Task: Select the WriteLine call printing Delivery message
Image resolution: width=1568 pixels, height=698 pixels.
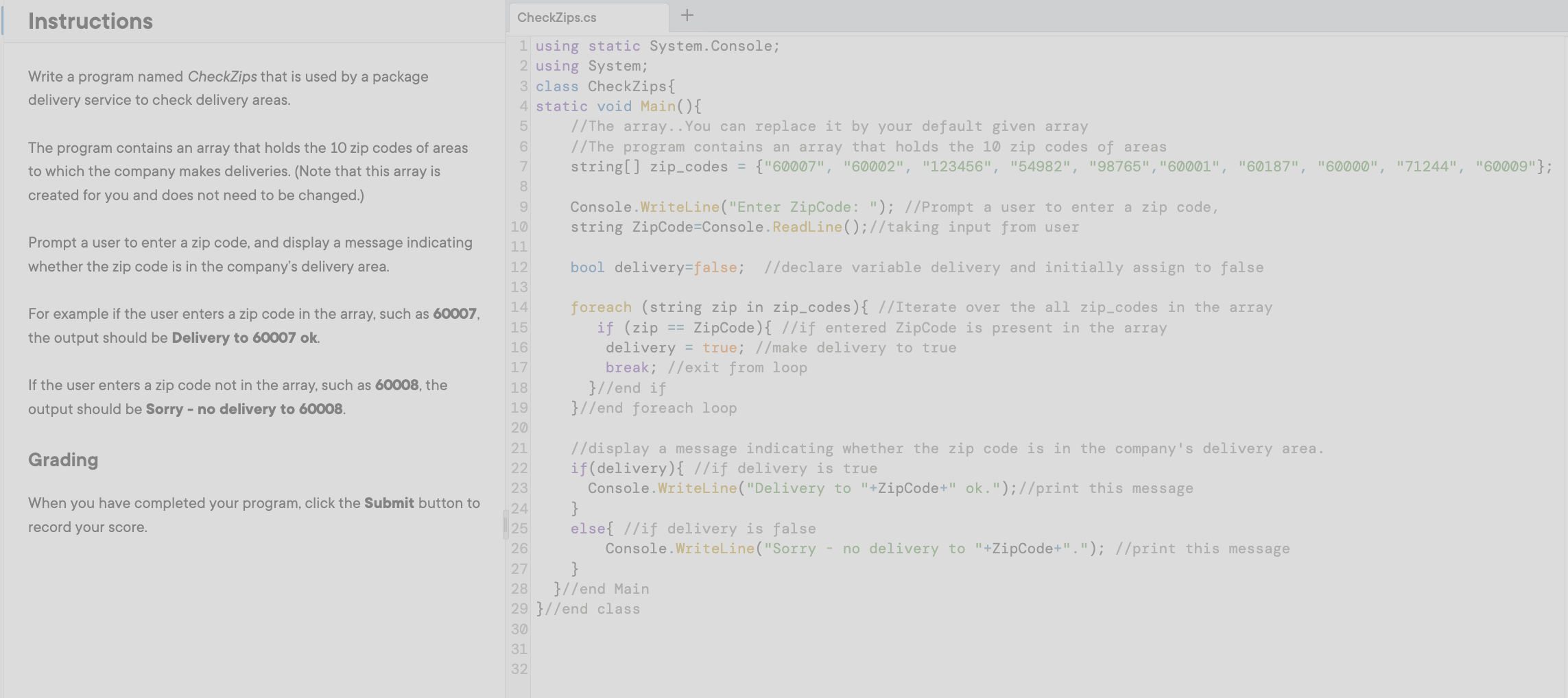Action: point(697,488)
